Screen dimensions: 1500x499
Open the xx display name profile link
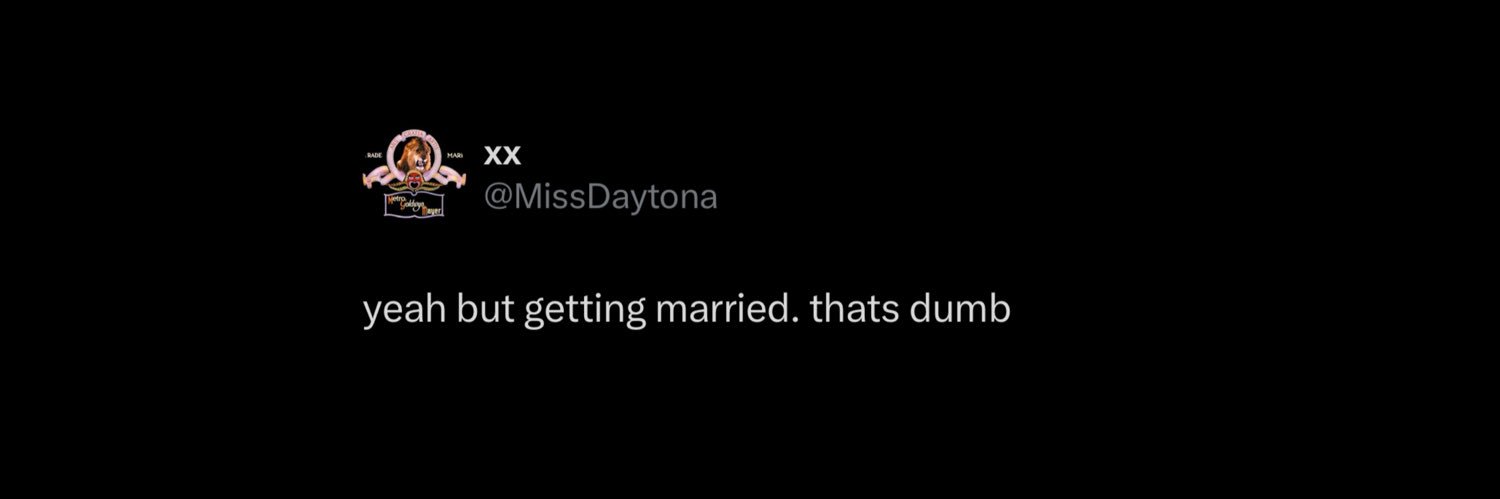coord(502,156)
